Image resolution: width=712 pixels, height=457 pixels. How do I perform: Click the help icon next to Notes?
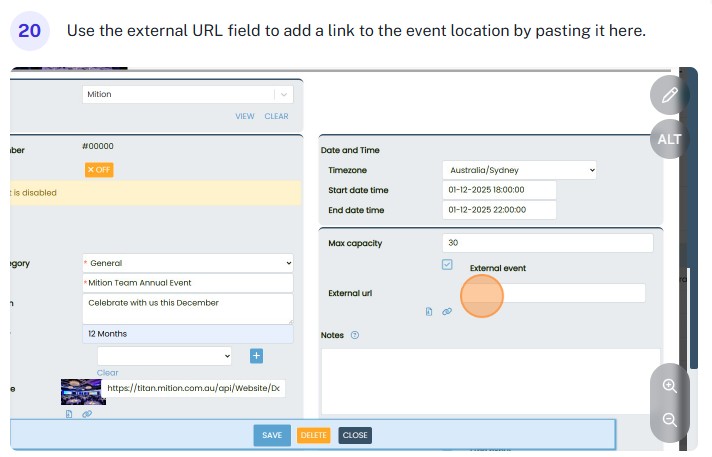click(355, 335)
